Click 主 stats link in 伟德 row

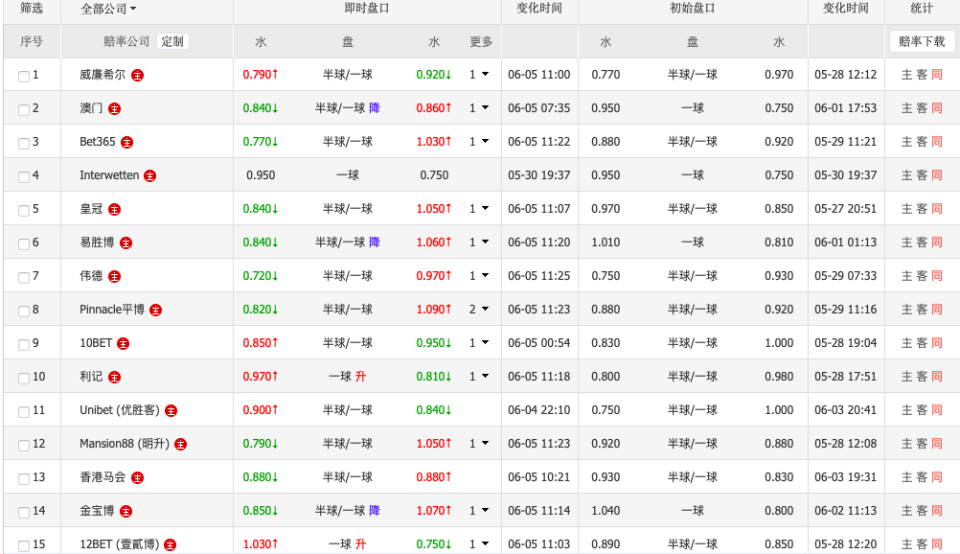(907, 275)
